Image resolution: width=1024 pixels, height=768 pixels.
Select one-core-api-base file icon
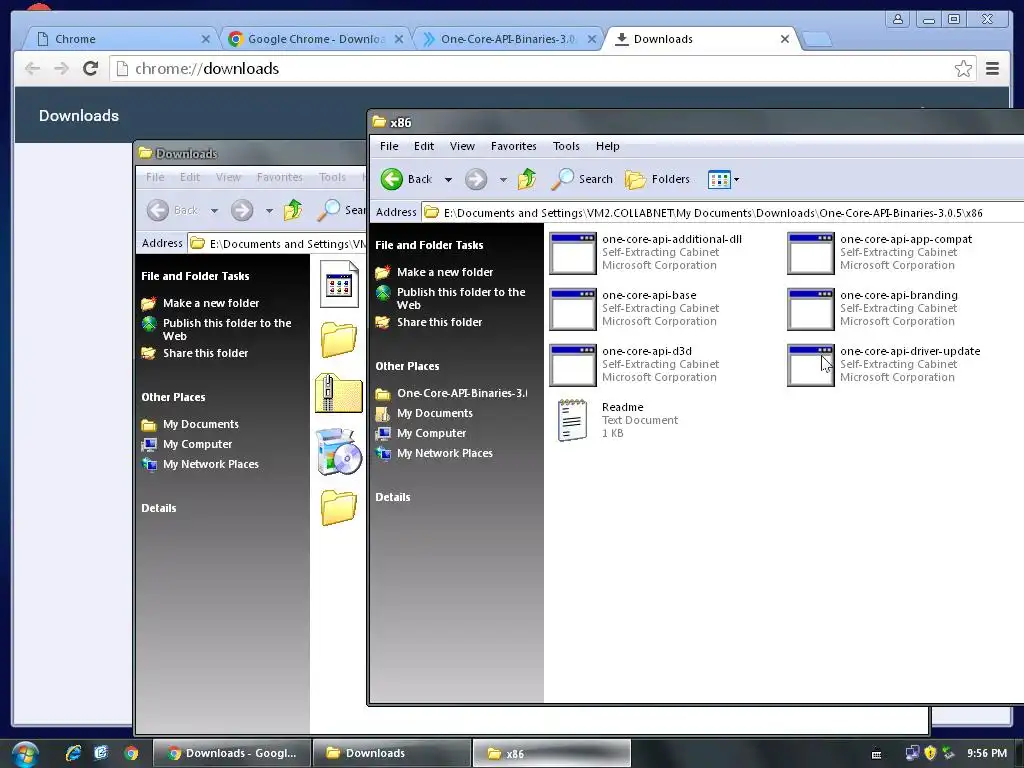pos(573,310)
